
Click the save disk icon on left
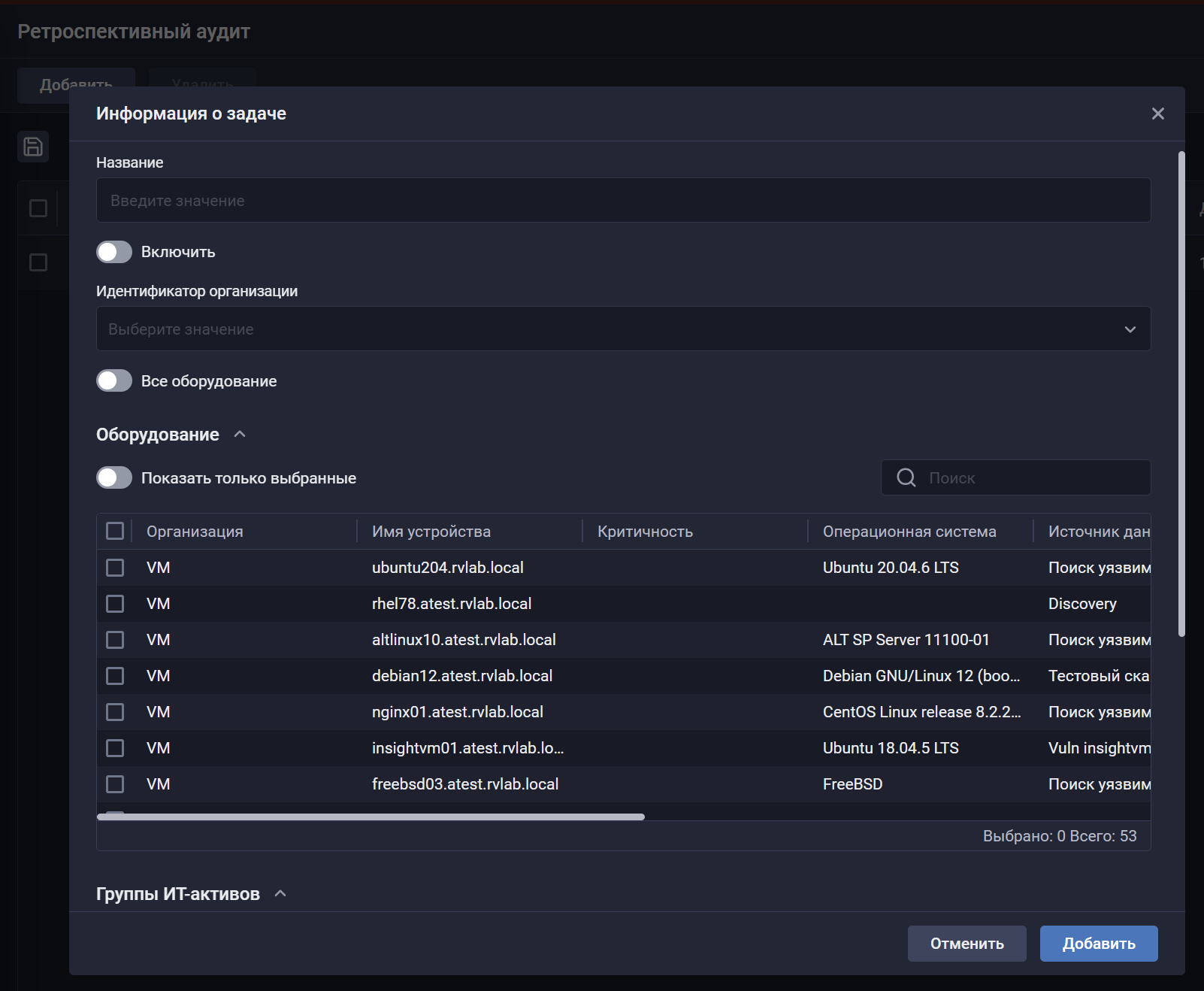[33, 147]
